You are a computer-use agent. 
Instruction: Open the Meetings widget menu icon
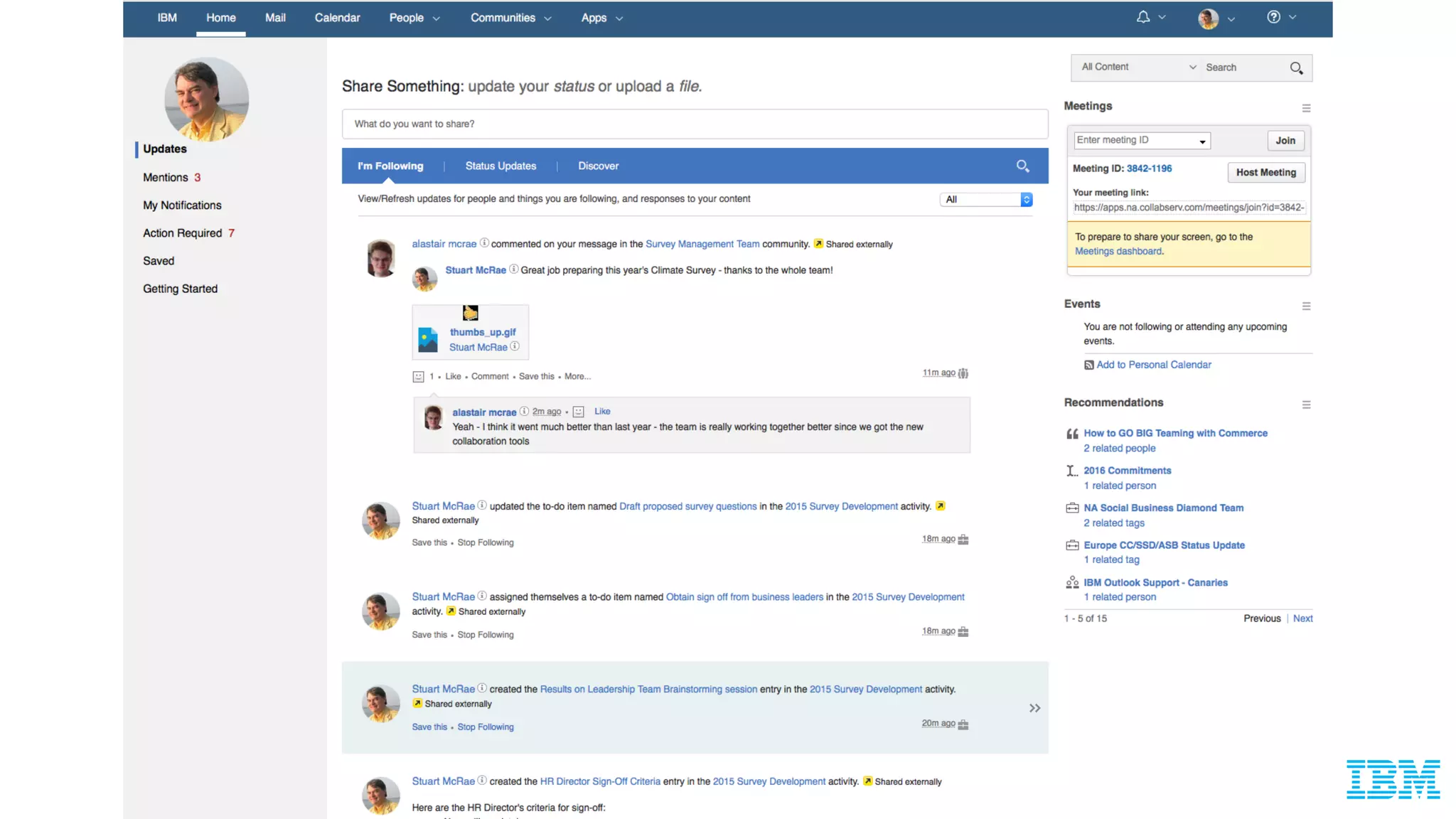pyautogui.click(x=1306, y=108)
